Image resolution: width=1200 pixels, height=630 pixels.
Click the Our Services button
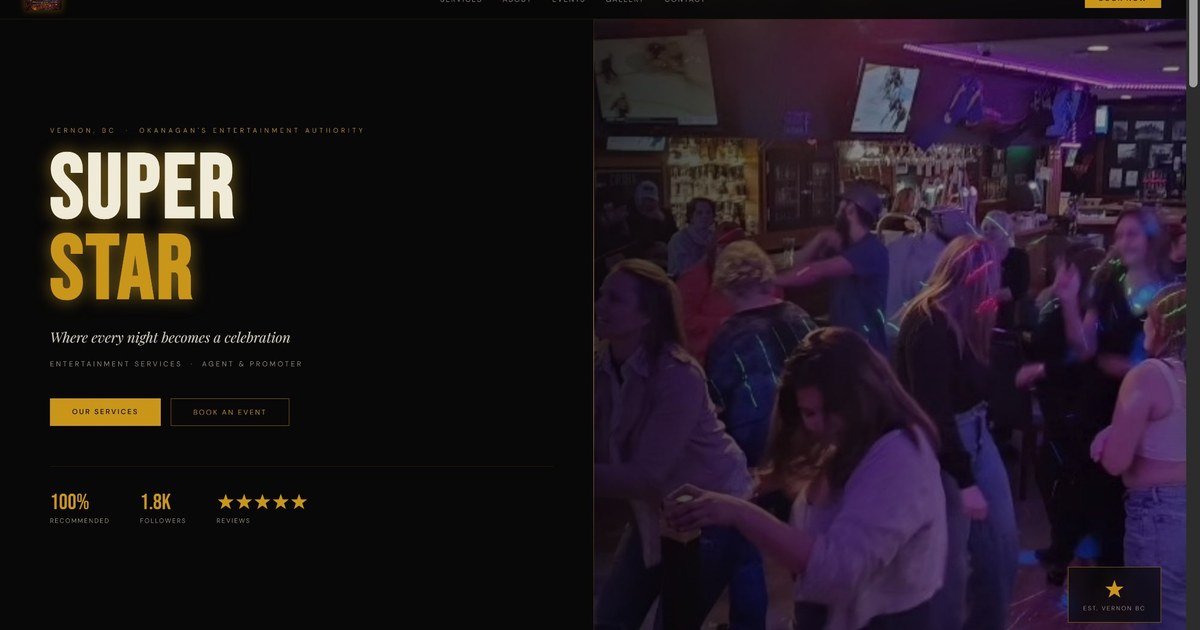[105, 412]
